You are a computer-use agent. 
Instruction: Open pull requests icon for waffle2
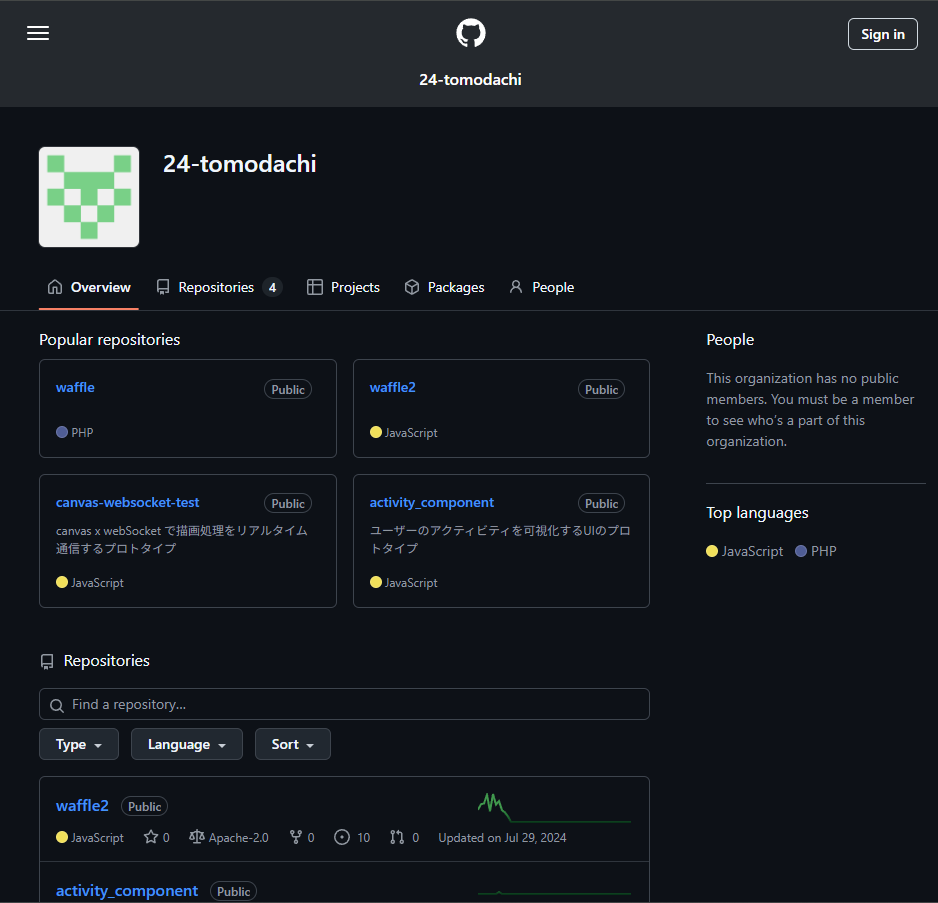[397, 837]
